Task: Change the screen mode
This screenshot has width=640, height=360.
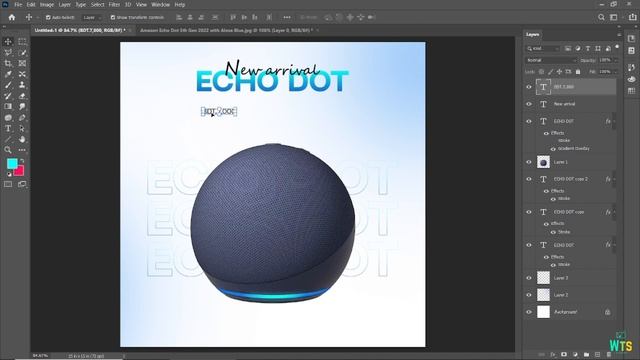Action: [22, 184]
